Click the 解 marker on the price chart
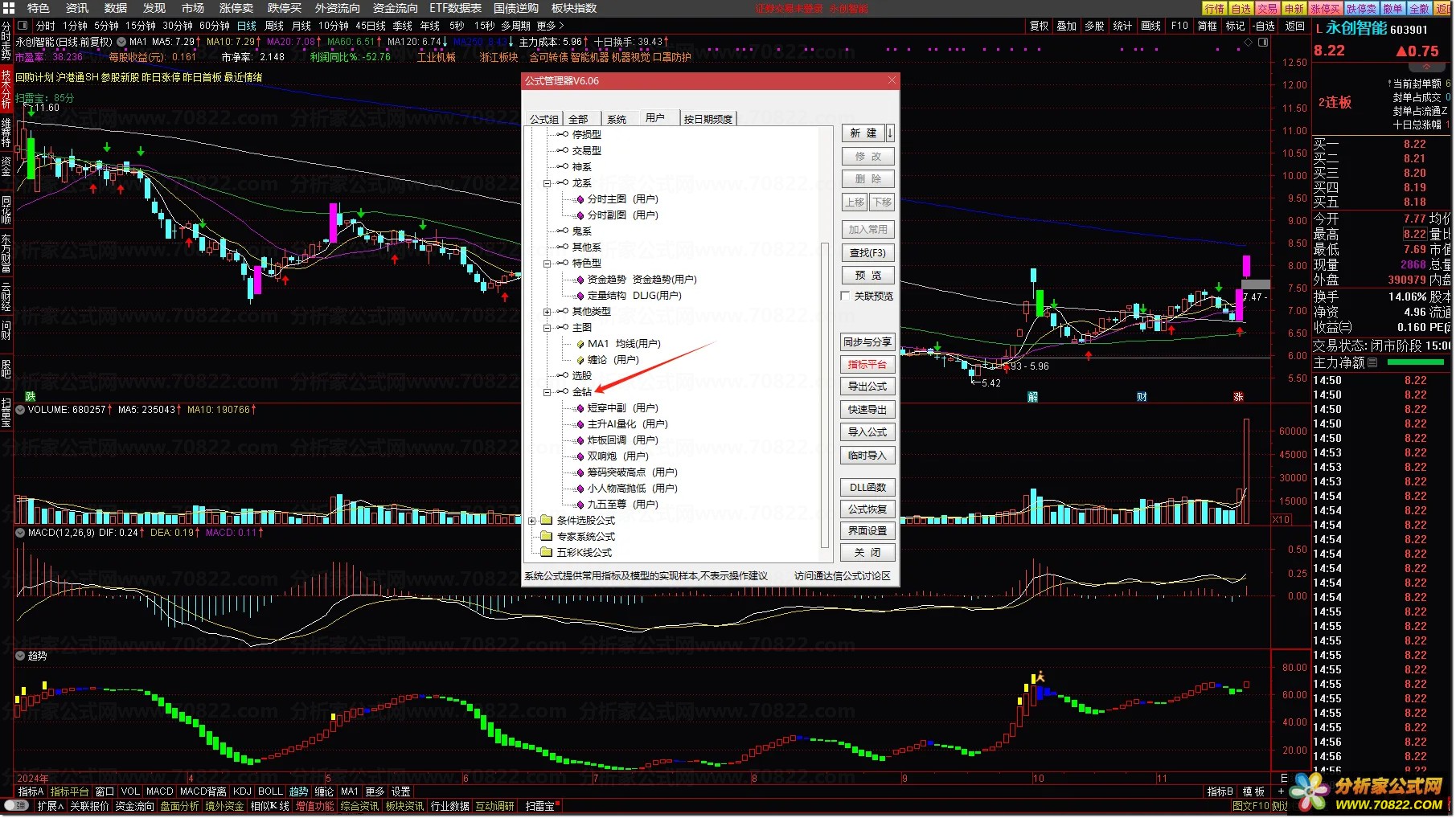 (x=1033, y=397)
